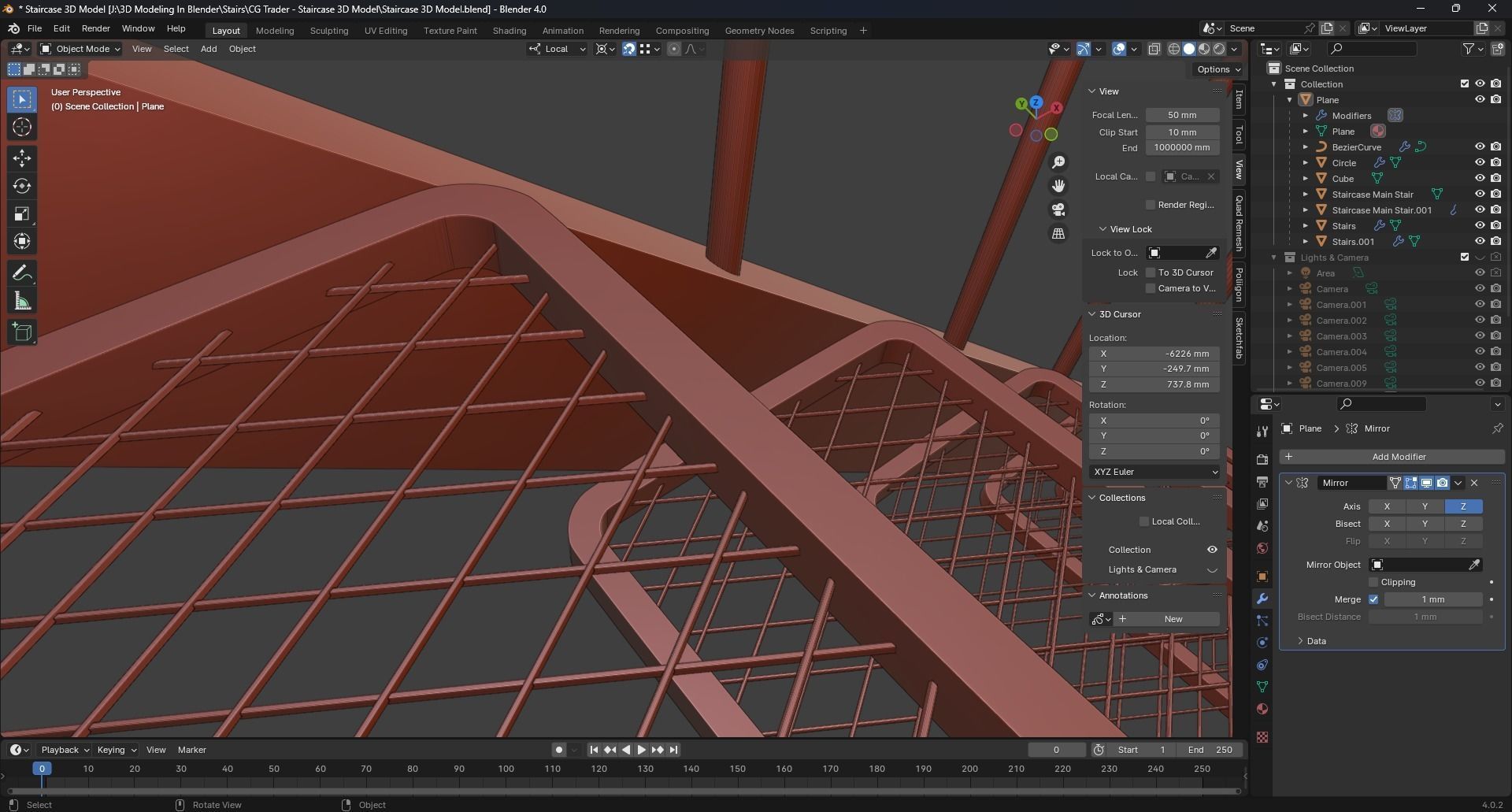Switch perspective/orthographic grid gizmo

point(1058,233)
